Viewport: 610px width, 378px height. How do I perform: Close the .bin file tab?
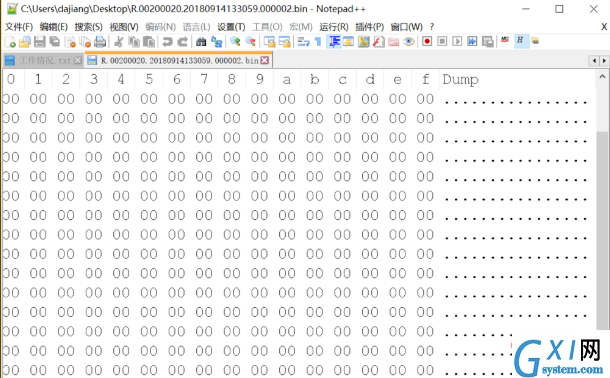[x=265, y=60]
